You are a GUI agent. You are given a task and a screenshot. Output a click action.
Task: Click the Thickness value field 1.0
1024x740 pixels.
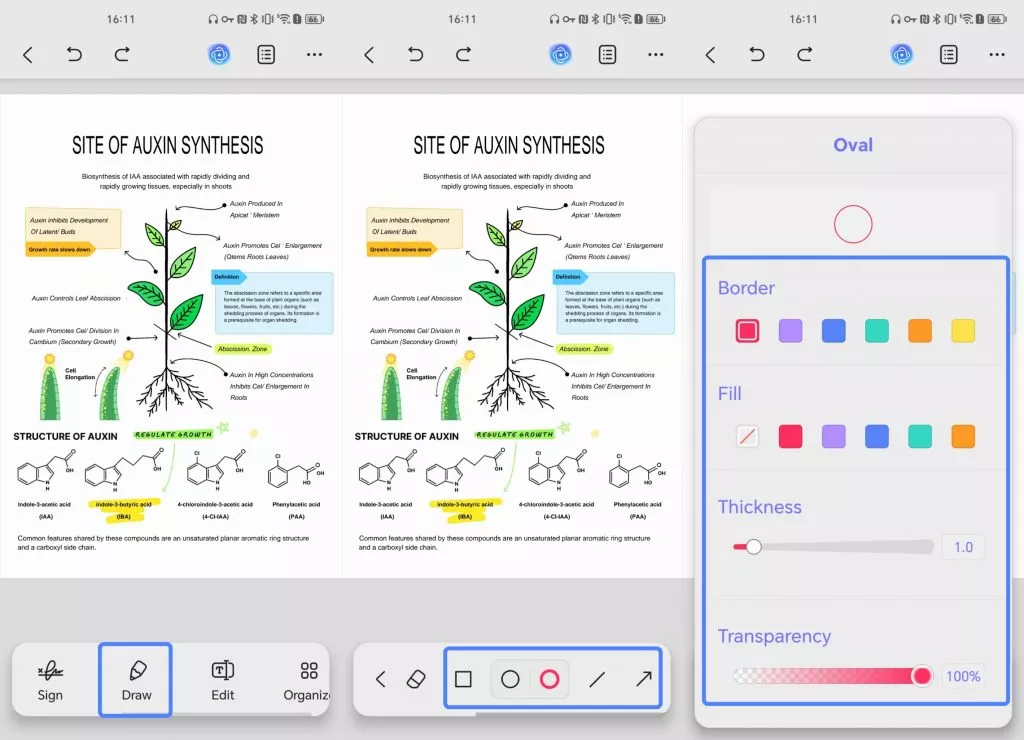(963, 547)
